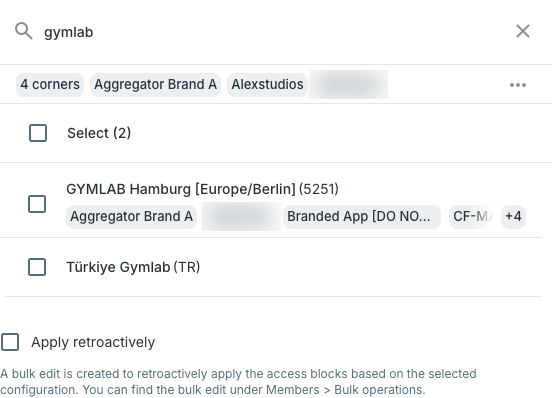The image size is (552, 398).
Task: Pick the Alexstudios filter tag
Action: coord(267,84)
